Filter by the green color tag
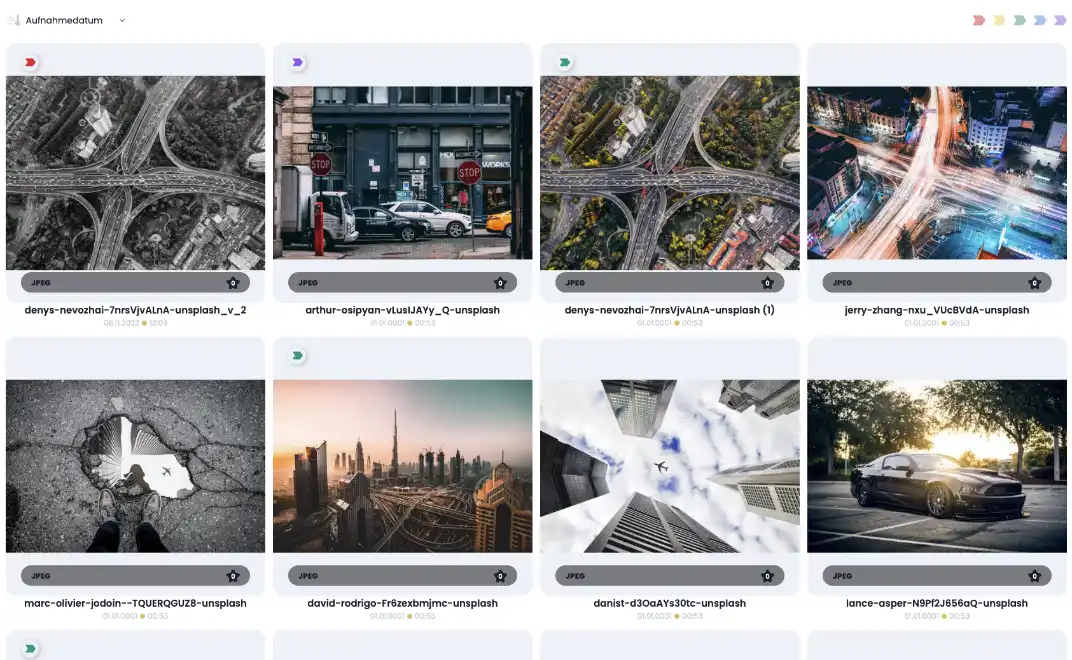This screenshot has height=660, width=1072. coord(1019,20)
